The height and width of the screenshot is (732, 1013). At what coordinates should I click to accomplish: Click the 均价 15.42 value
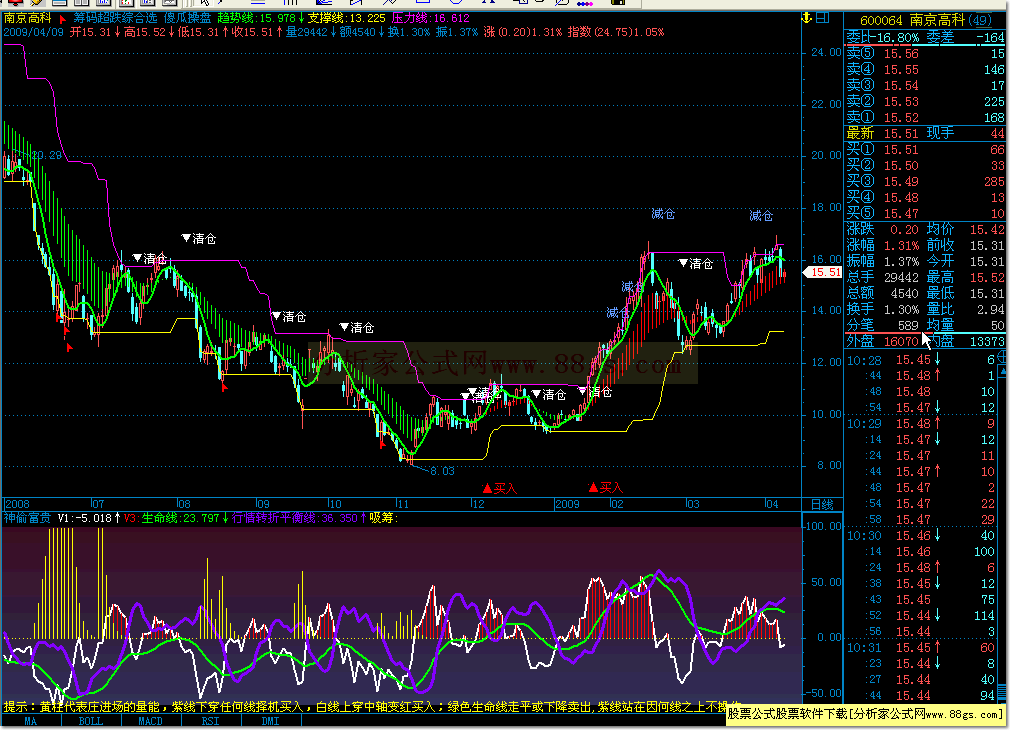click(987, 229)
